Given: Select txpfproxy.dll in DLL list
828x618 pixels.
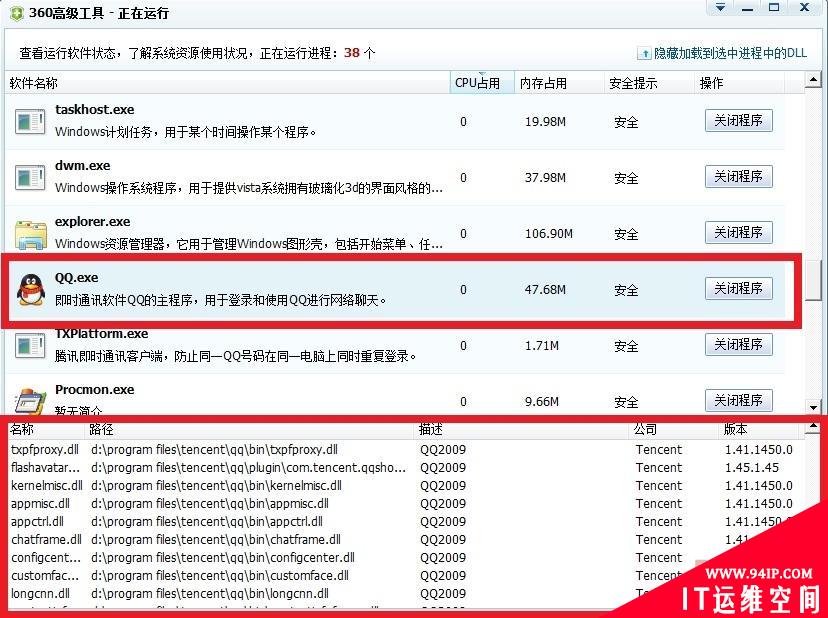Looking at the screenshot, I should click(x=45, y=450).
